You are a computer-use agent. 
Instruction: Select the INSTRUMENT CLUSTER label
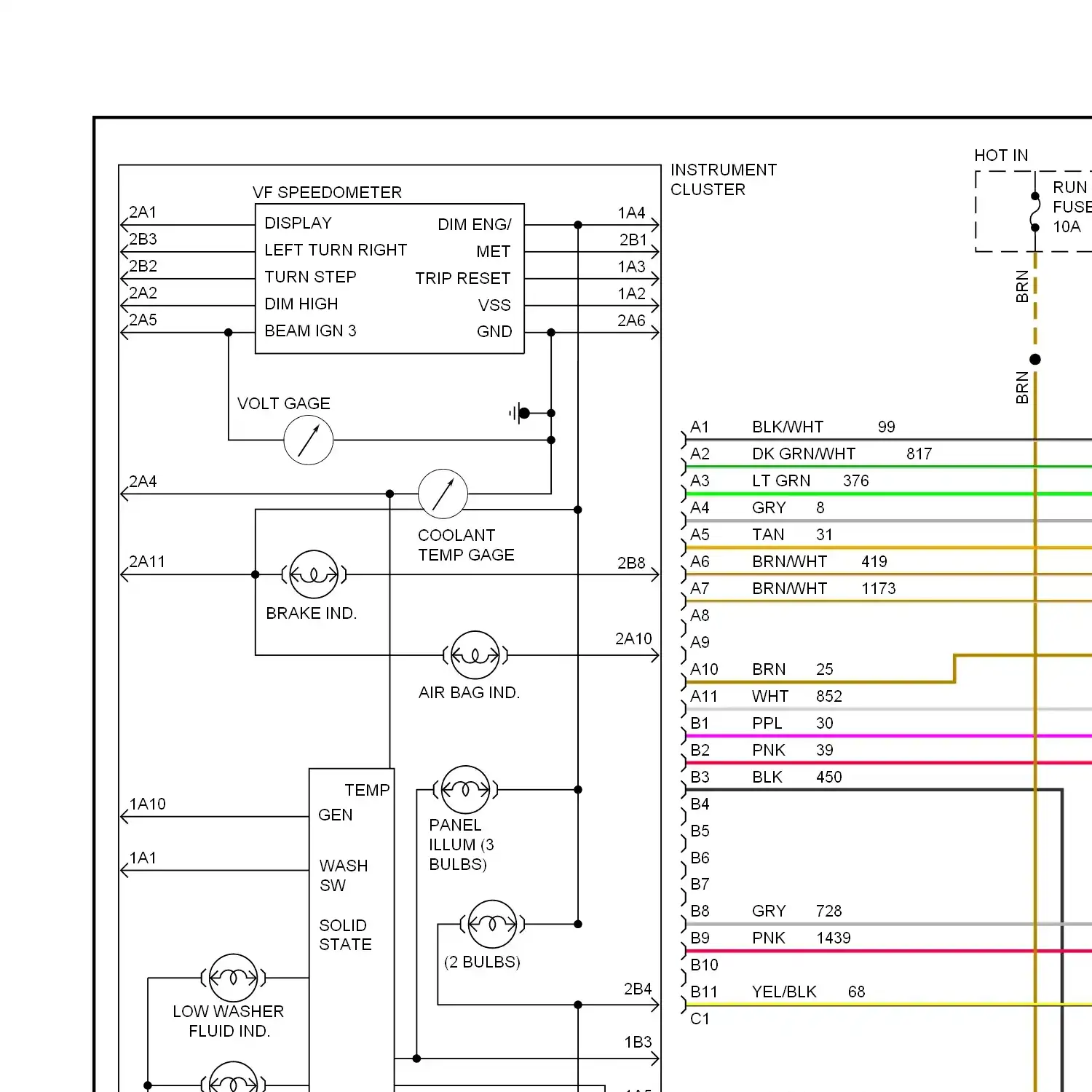(x=724, y=179)
